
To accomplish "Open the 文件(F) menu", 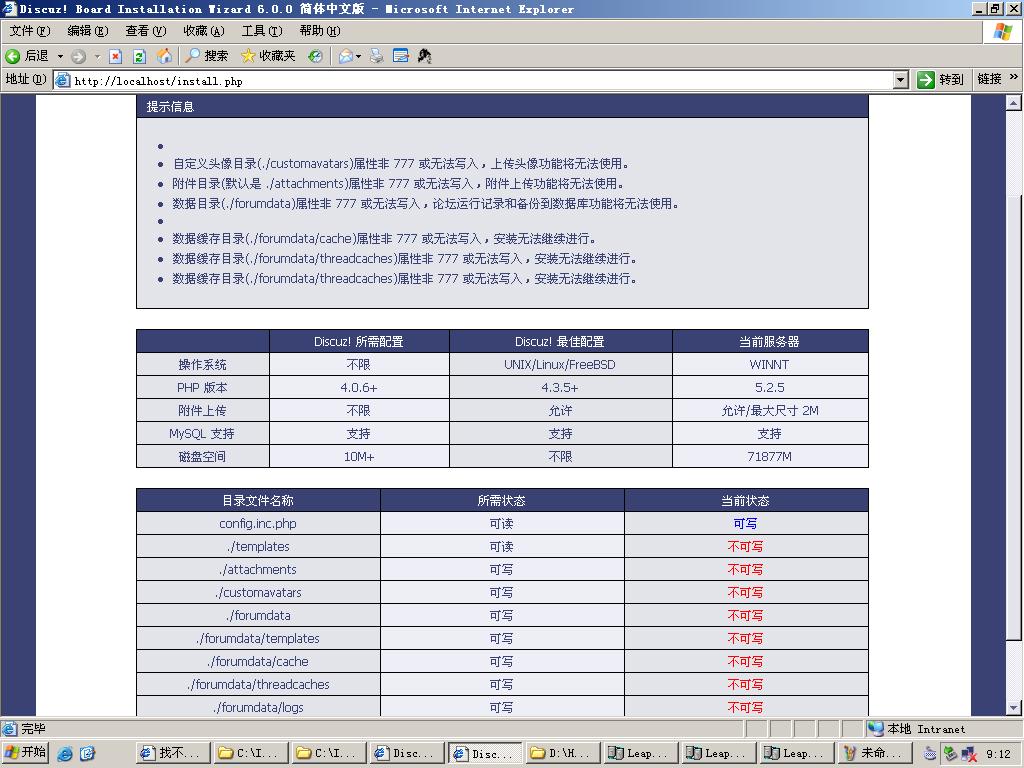I will pos(30,31).
